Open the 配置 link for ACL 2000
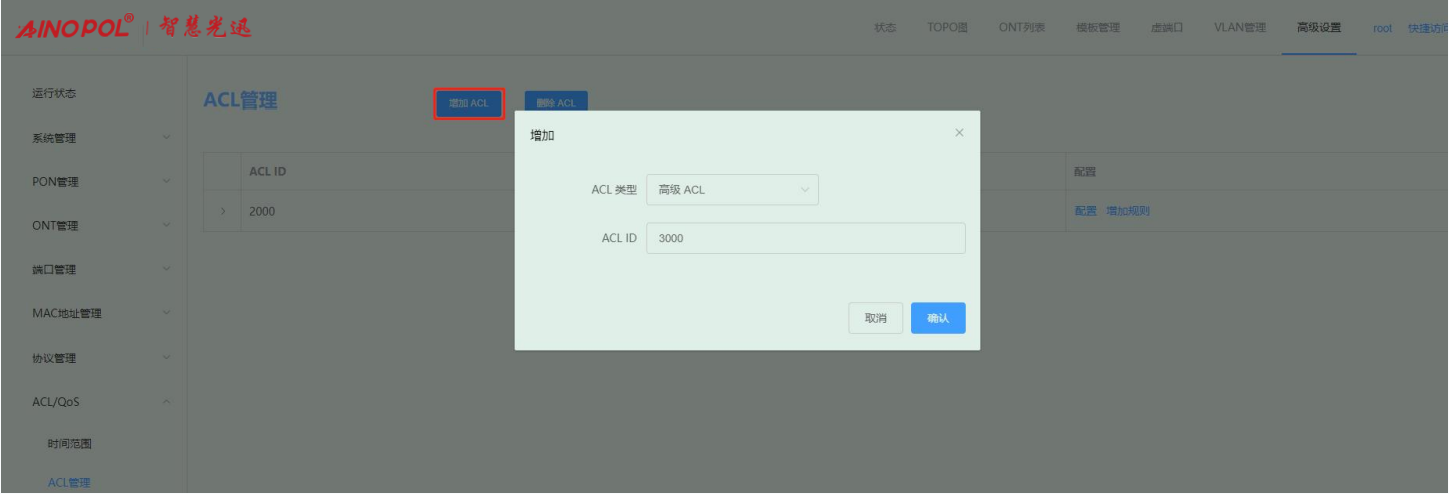The width and height of the screenshot is (1449, 494). [1085, 211]
